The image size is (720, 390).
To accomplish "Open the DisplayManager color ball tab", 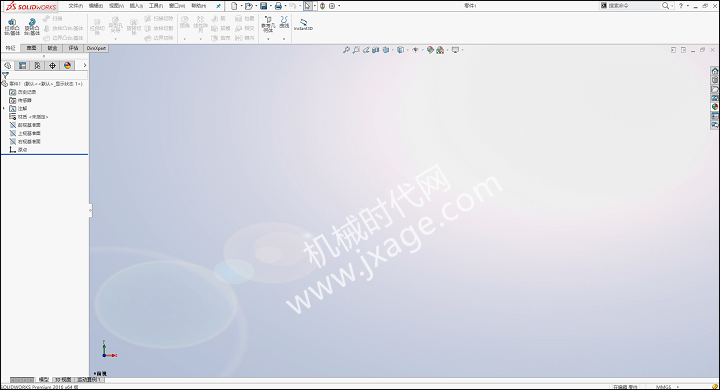I will [x=68, y=66].
